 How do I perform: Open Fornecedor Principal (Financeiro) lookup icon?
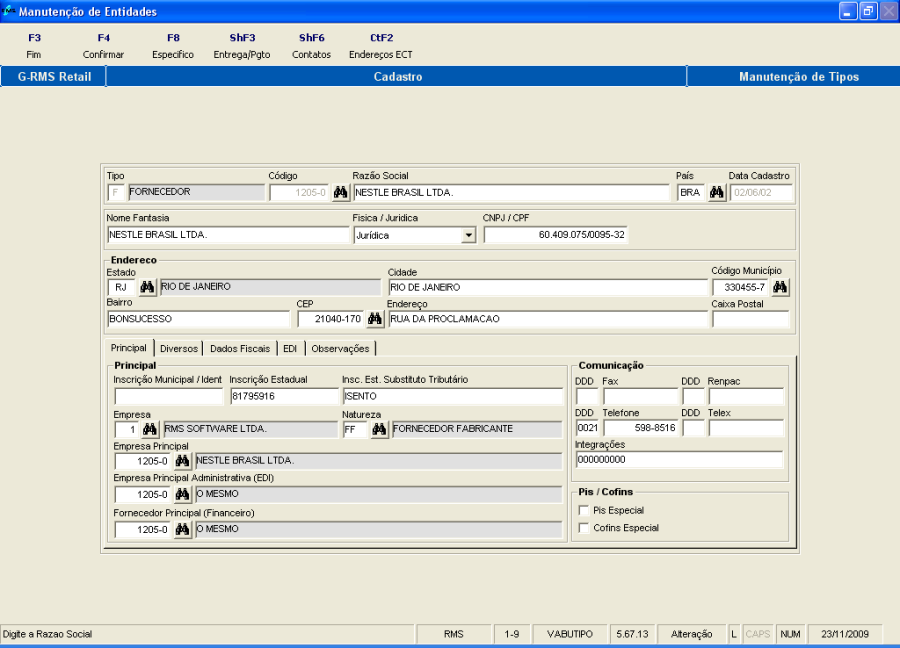[x=182, y=530]
